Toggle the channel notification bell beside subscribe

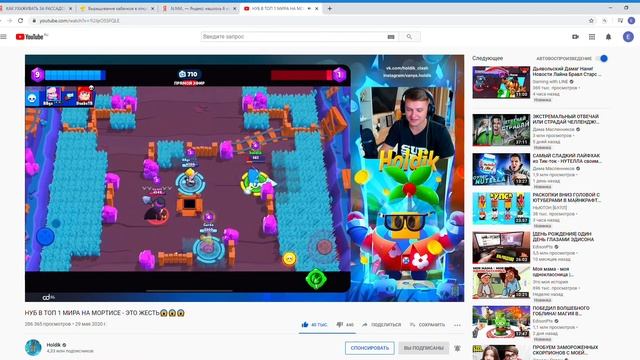[457, 348]
